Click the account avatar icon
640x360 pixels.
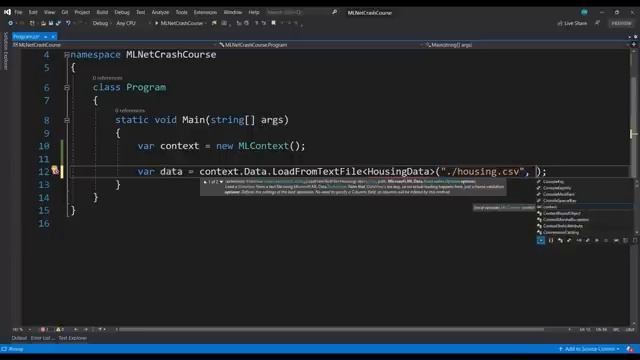[584, 12]
